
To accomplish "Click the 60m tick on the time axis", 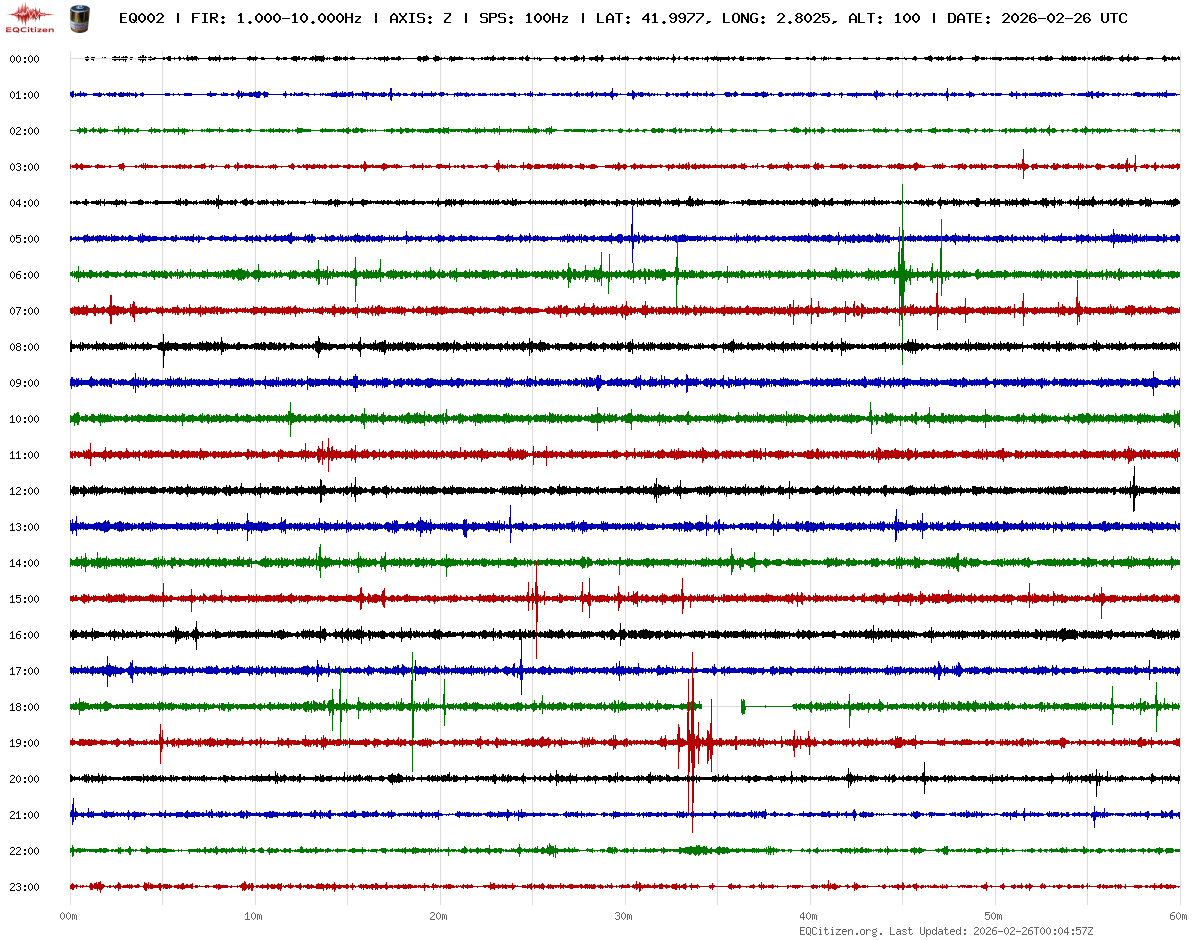I will click(x=1179, y=916).
